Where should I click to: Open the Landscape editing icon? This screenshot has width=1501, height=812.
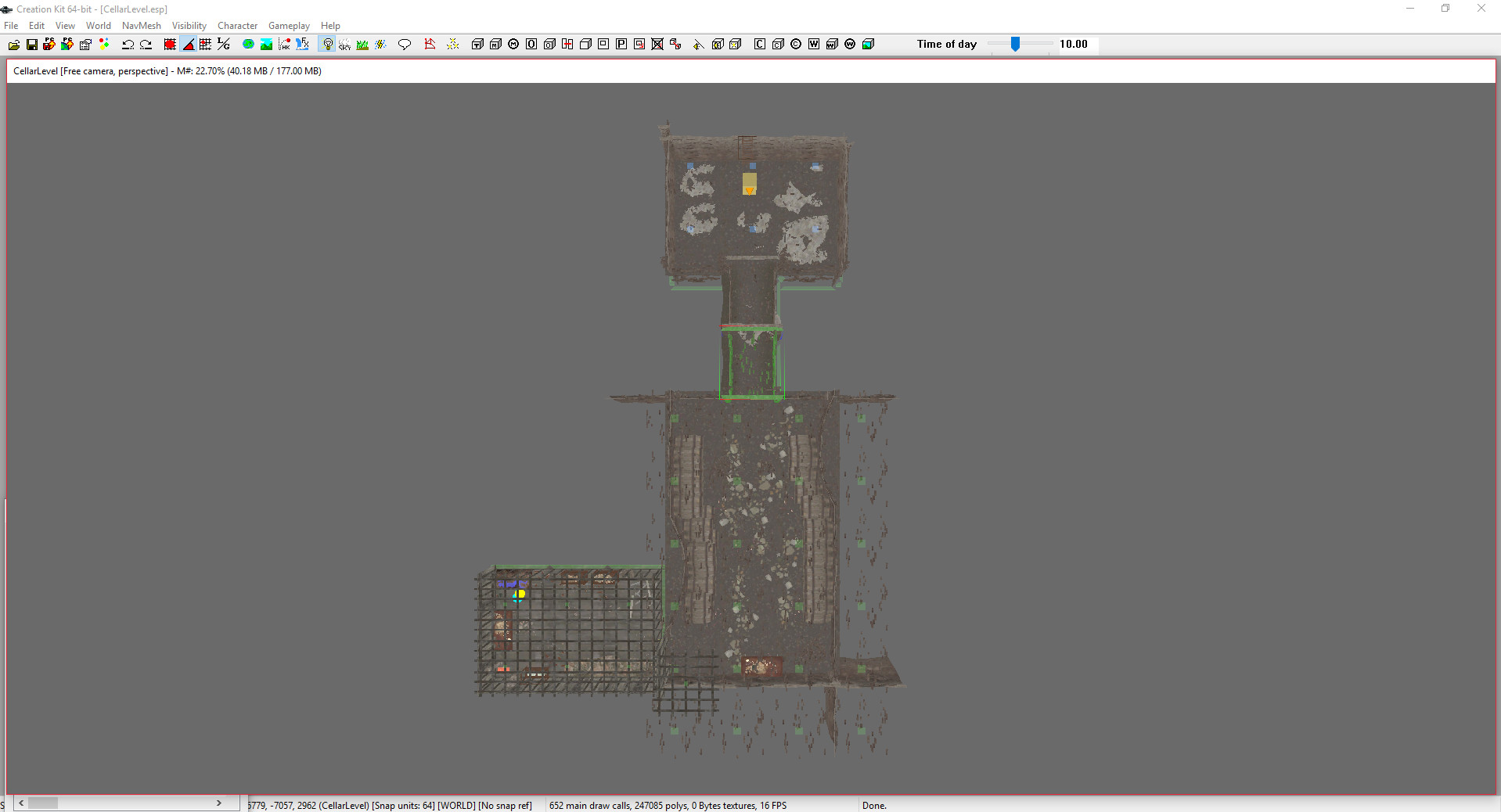pyautogui.click(x=266, y=45)
